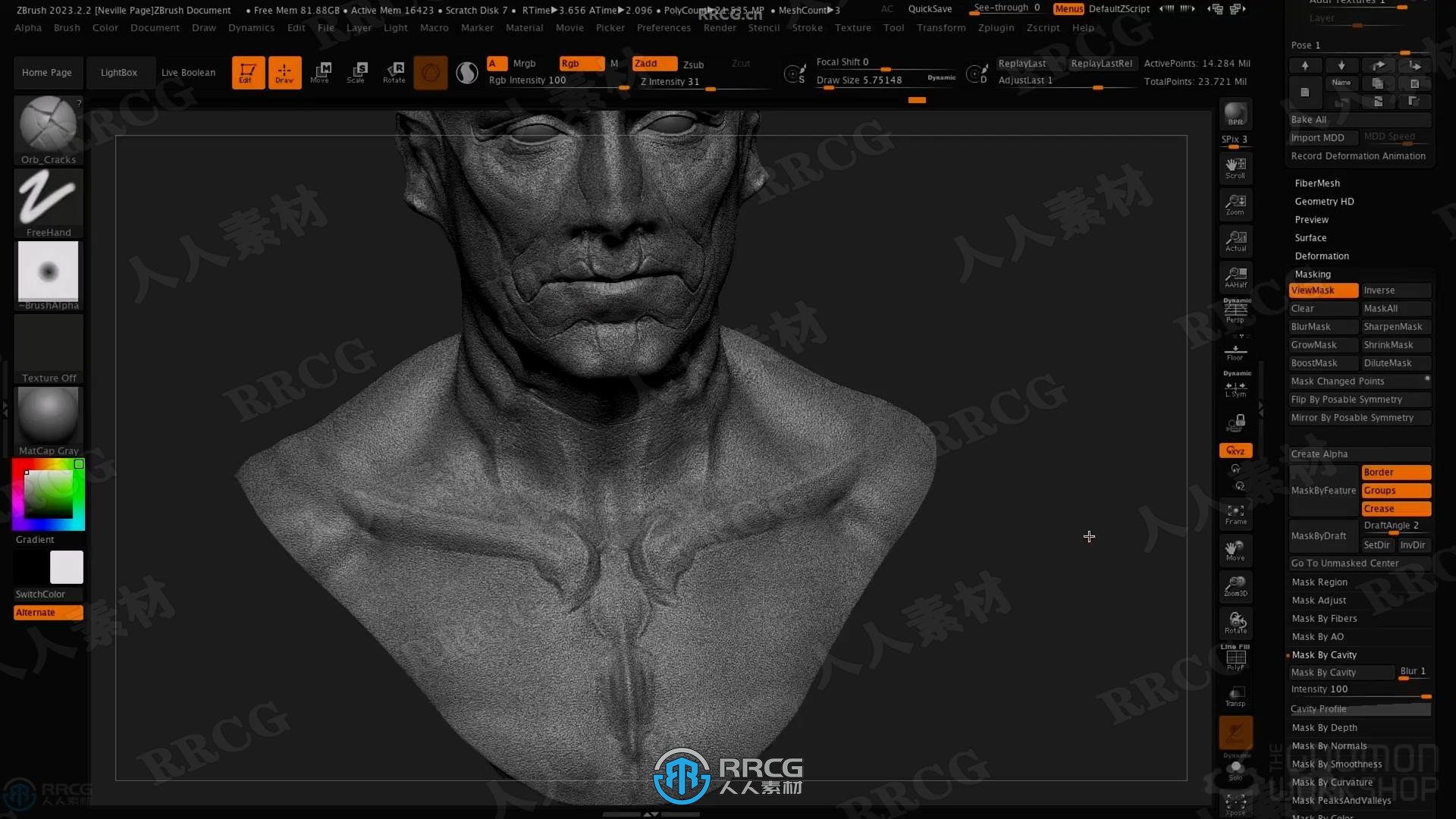
Task: Expand Mask By AO section
Action: 1317,637
